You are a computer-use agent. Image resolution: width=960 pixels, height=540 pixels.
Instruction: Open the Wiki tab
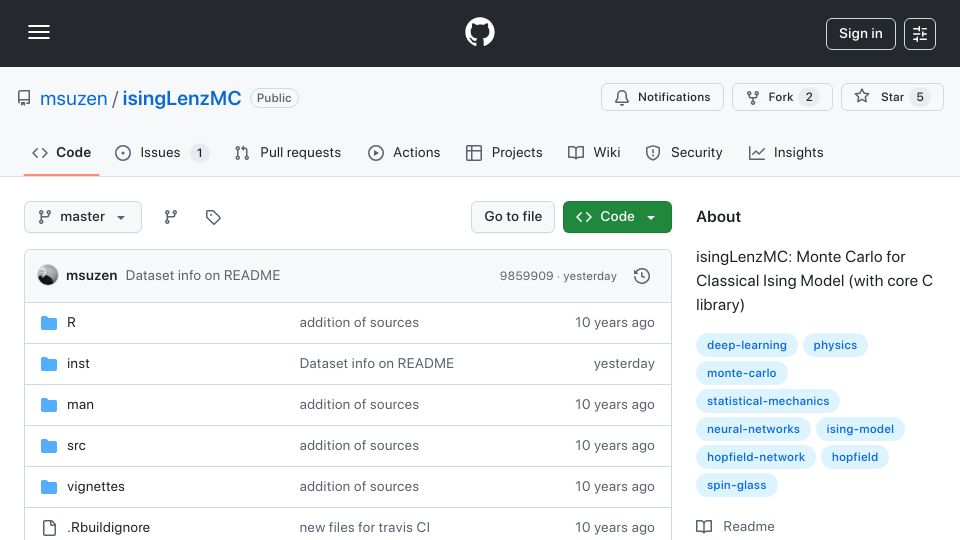594,152
